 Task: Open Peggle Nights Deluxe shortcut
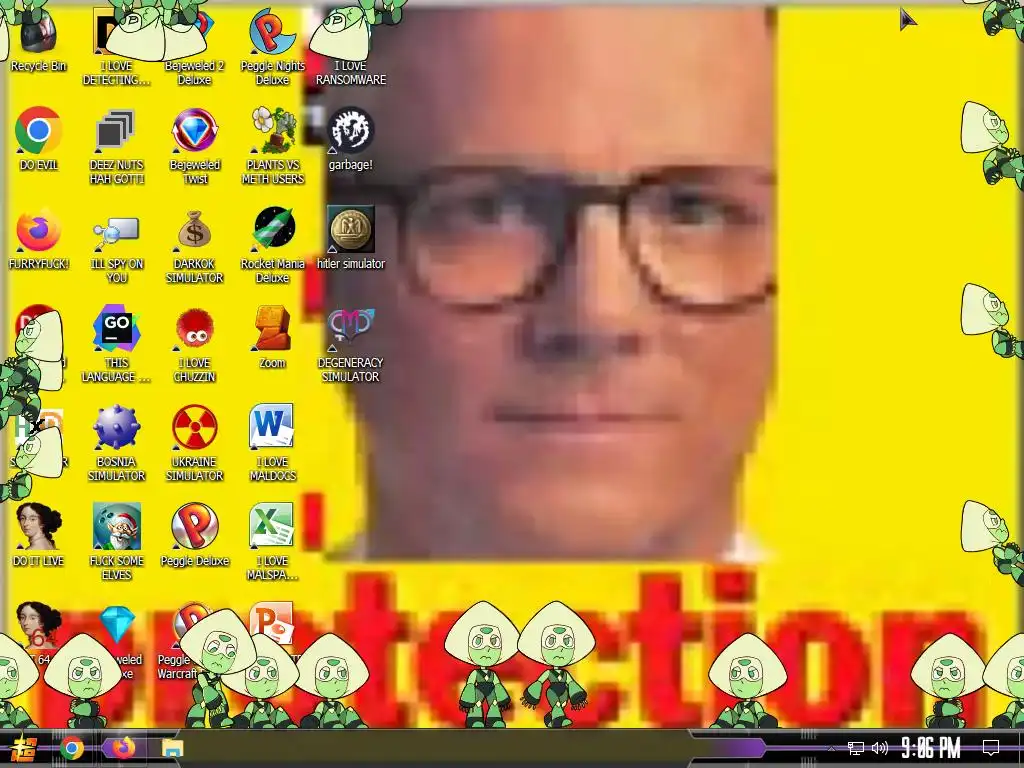coord(272,31)
